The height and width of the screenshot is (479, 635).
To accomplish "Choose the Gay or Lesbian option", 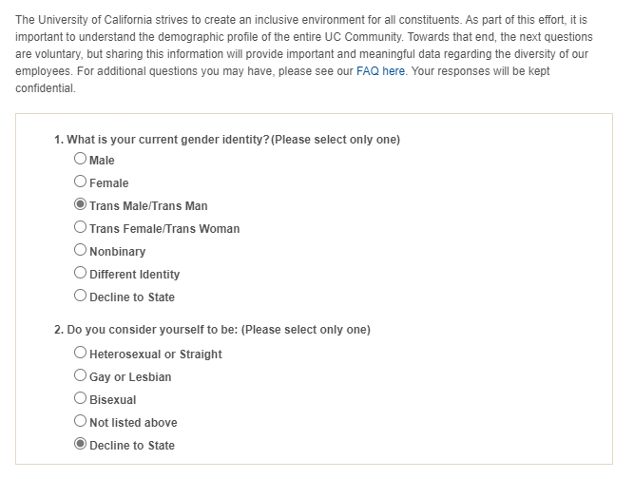I will pyautogui.click(x=80, y=375).
